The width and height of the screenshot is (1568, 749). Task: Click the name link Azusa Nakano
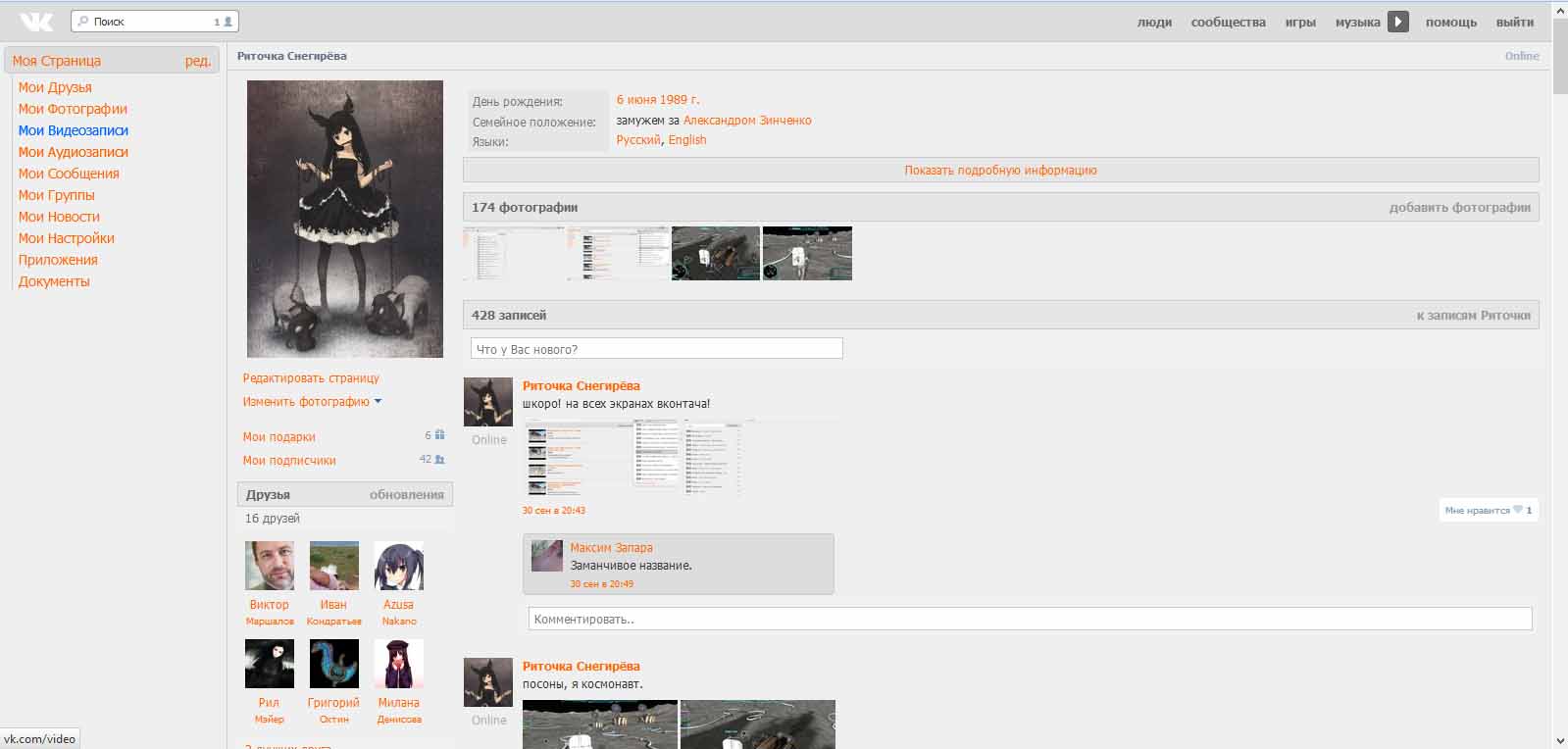[x=399, y=613]
